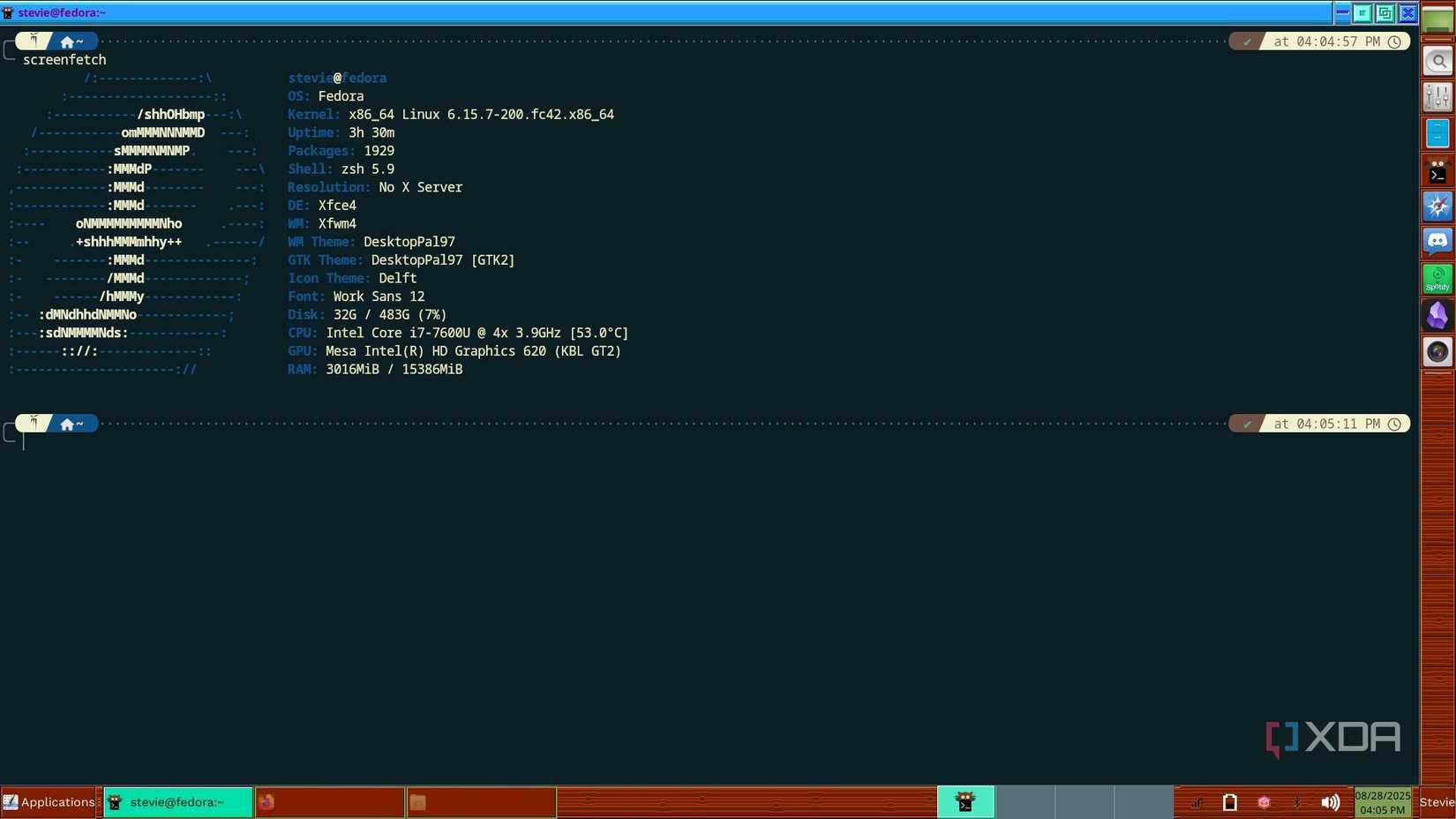Click the volume speaker tray icon

(x=1330, y=802)
